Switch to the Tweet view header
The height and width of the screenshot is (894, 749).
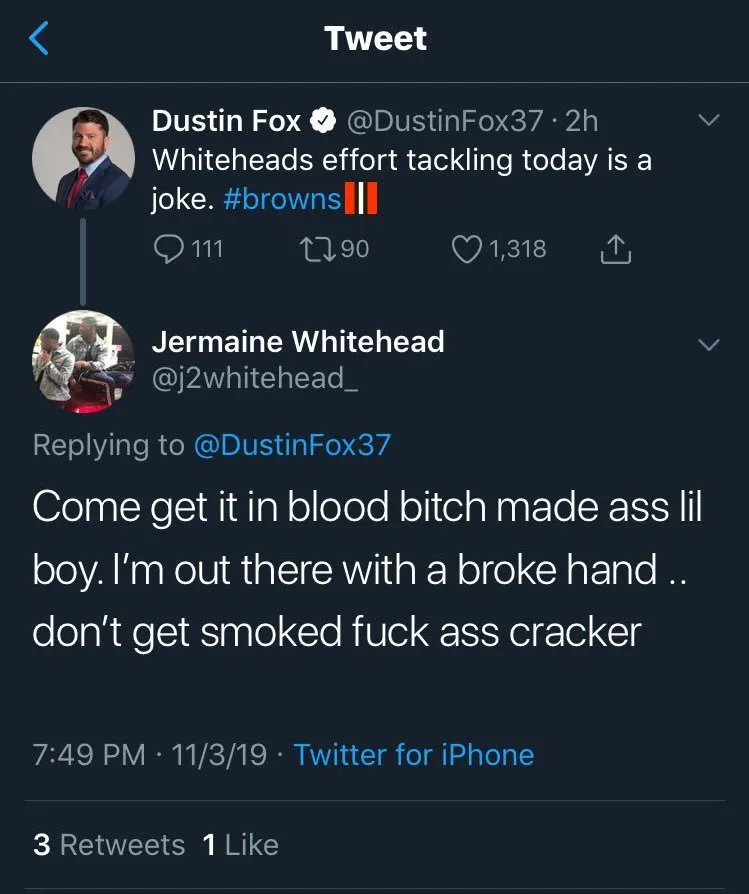(374, 39)
